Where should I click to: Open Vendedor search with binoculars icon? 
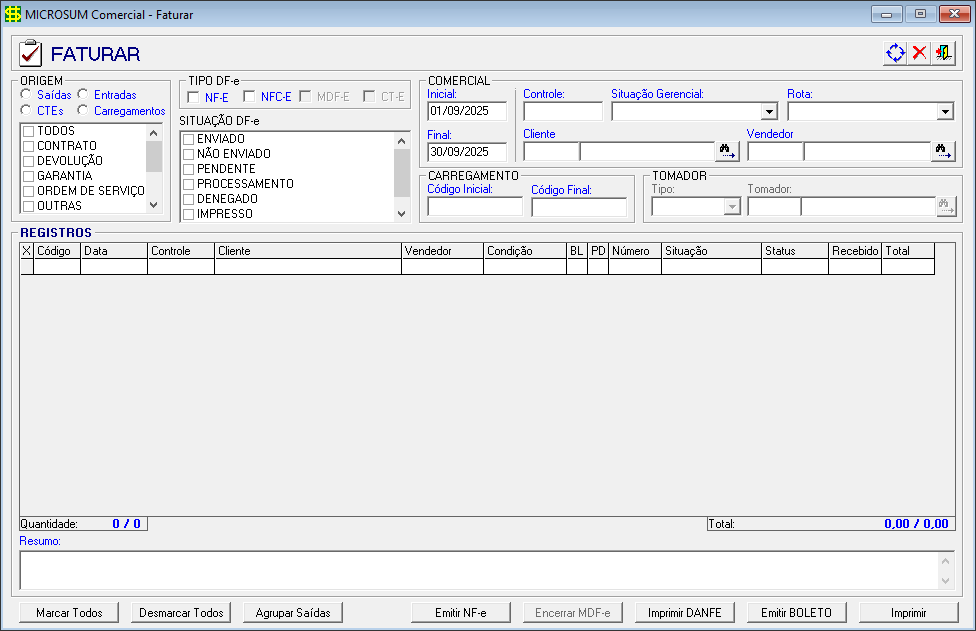943,151
